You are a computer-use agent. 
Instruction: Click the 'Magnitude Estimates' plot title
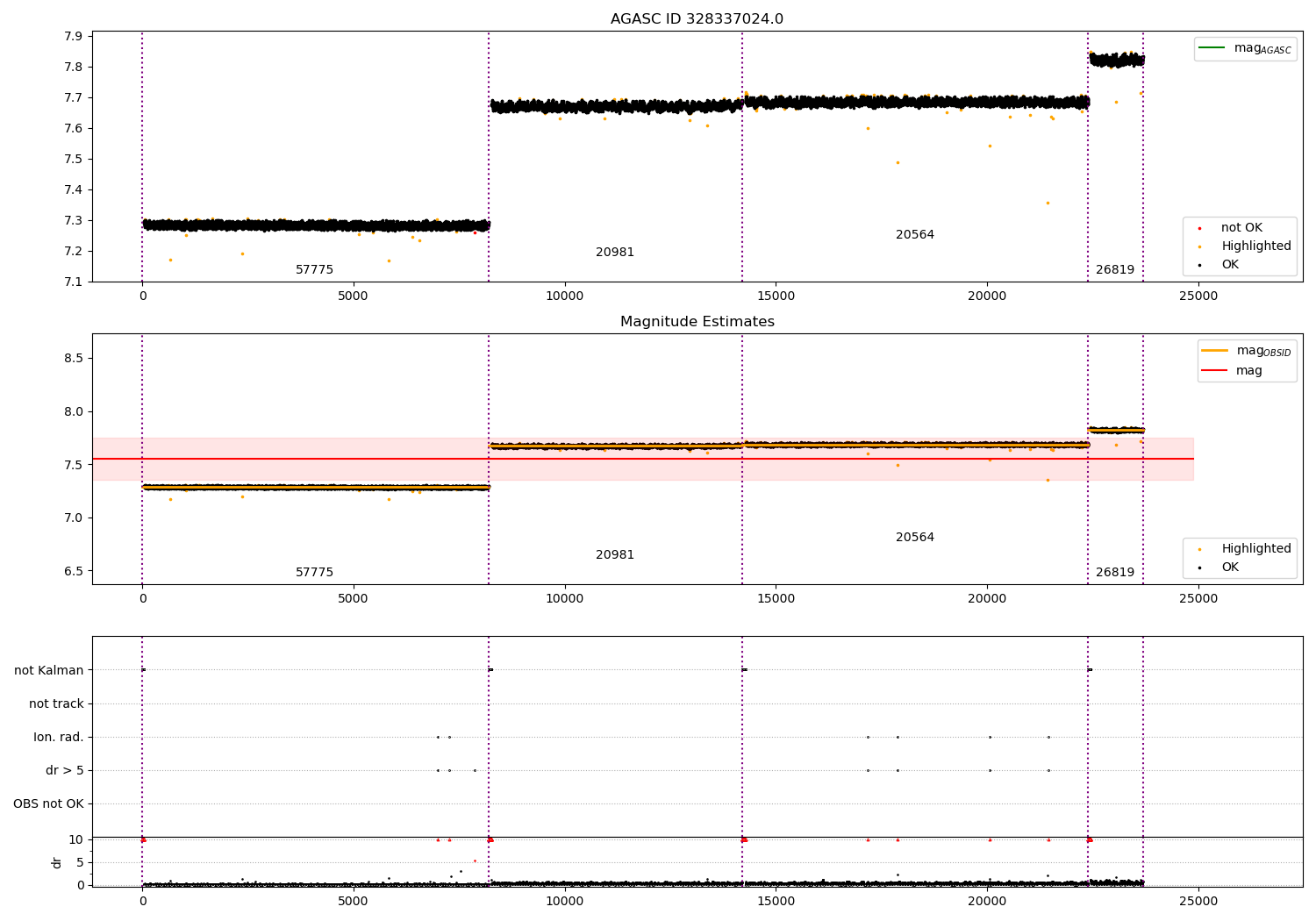(x=697, y=322)
